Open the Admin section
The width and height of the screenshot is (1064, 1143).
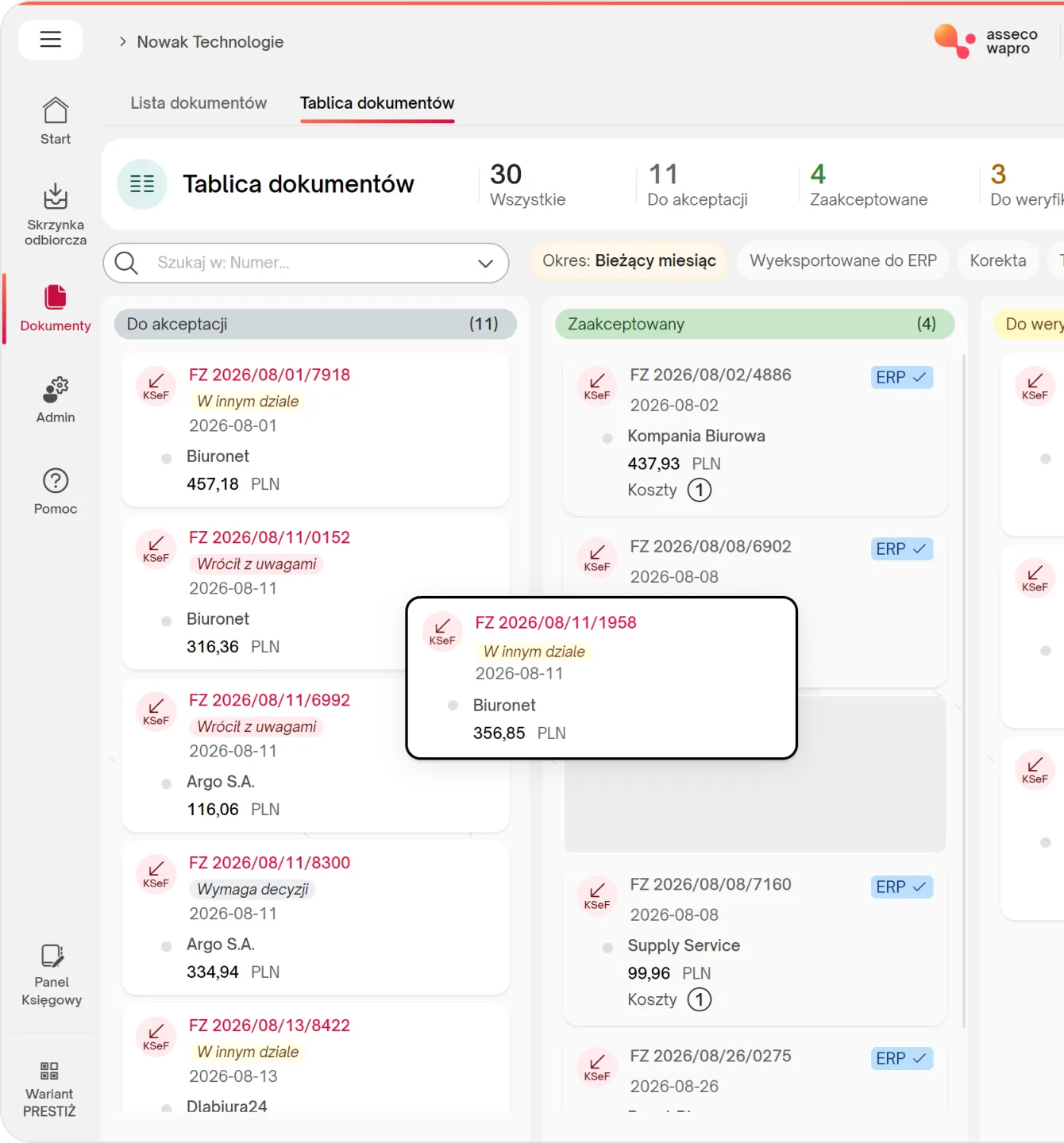coord(56,400)
